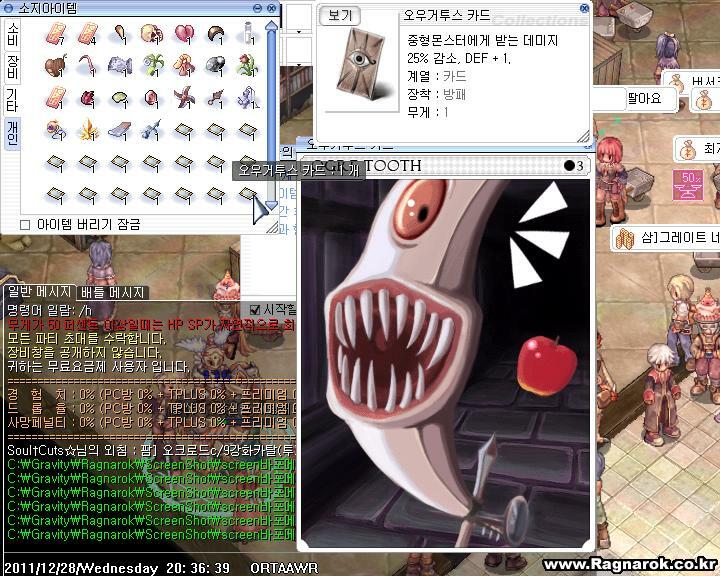Select the flame item in inventory

(87, 129)
